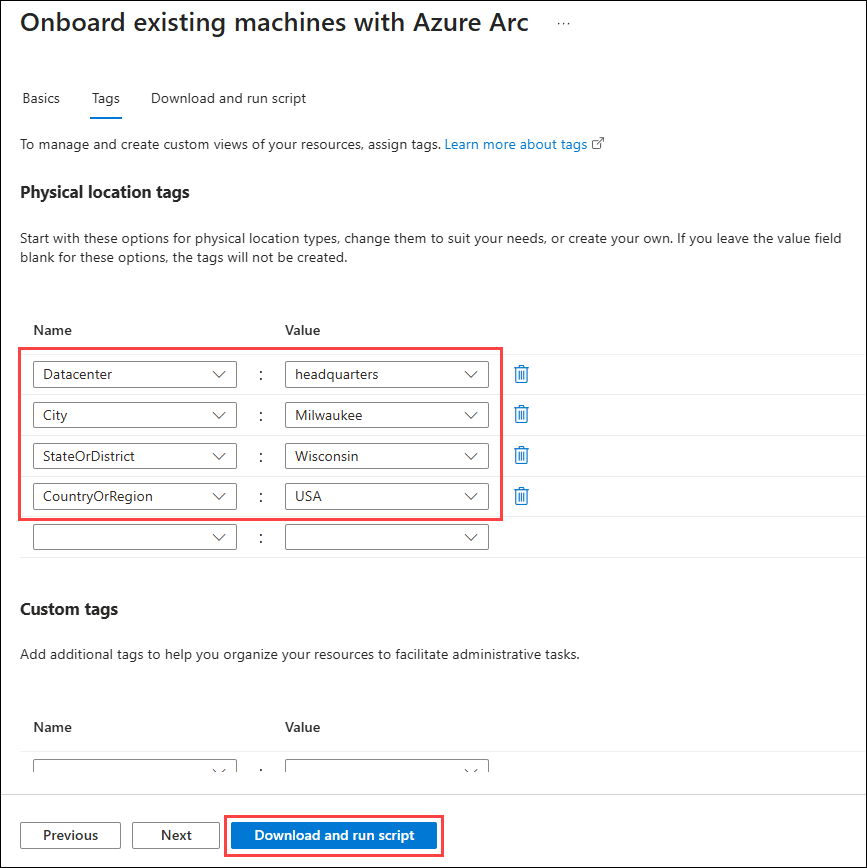Image resolution: width=867 pixels, height=868 pixels.
Task: Open the City tag name dropdown
Action: (219, 414)
